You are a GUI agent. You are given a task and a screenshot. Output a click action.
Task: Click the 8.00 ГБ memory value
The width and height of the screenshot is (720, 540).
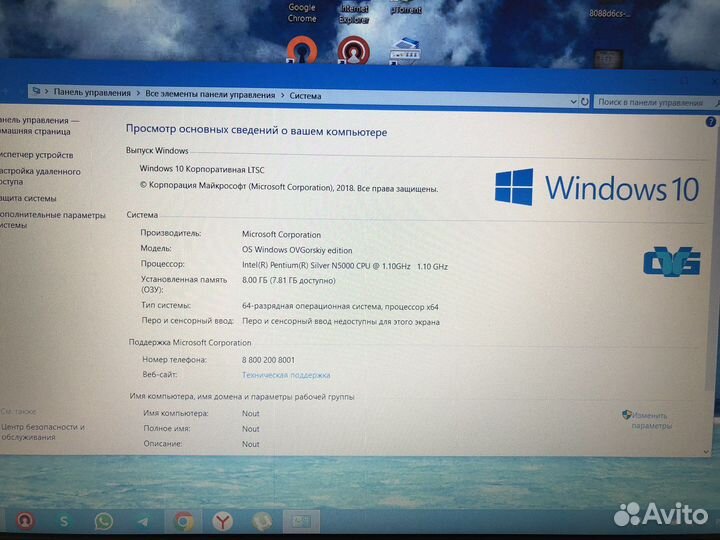point(288,281)
